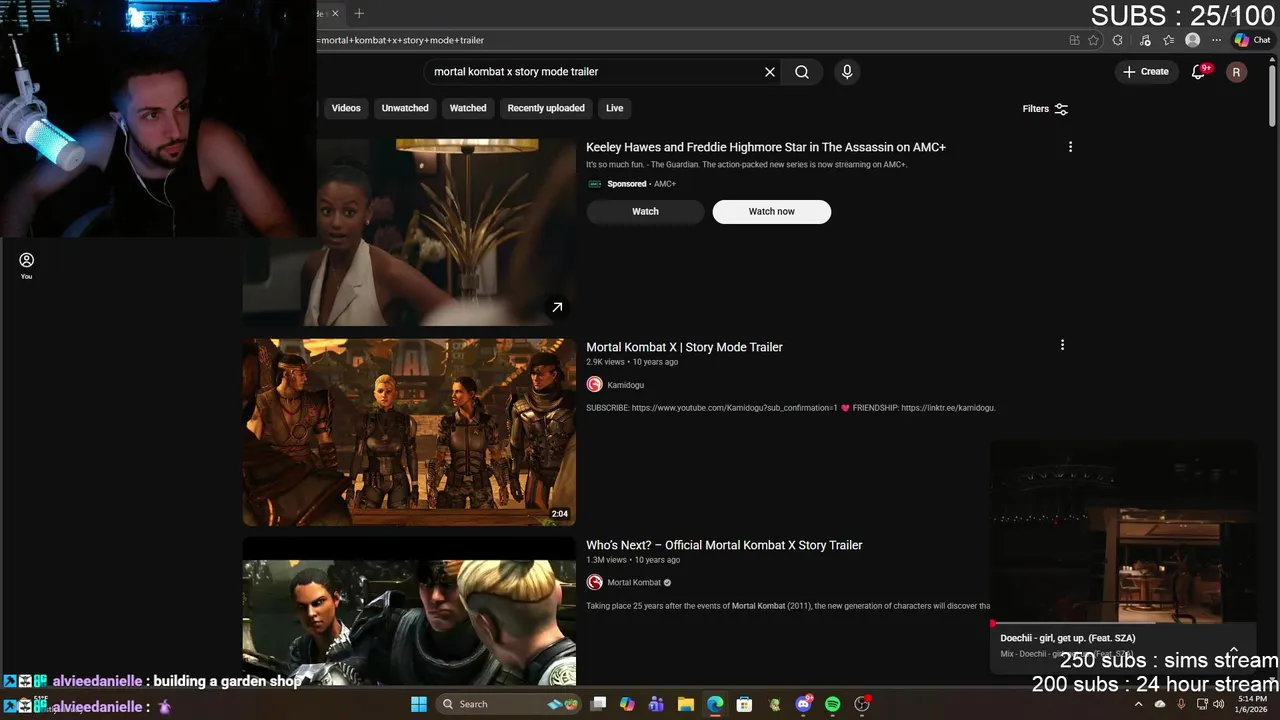Viewport: 1280px width, 720px height.
Task: Add page to favorites with star icon
Action: tap(1093, 40)
